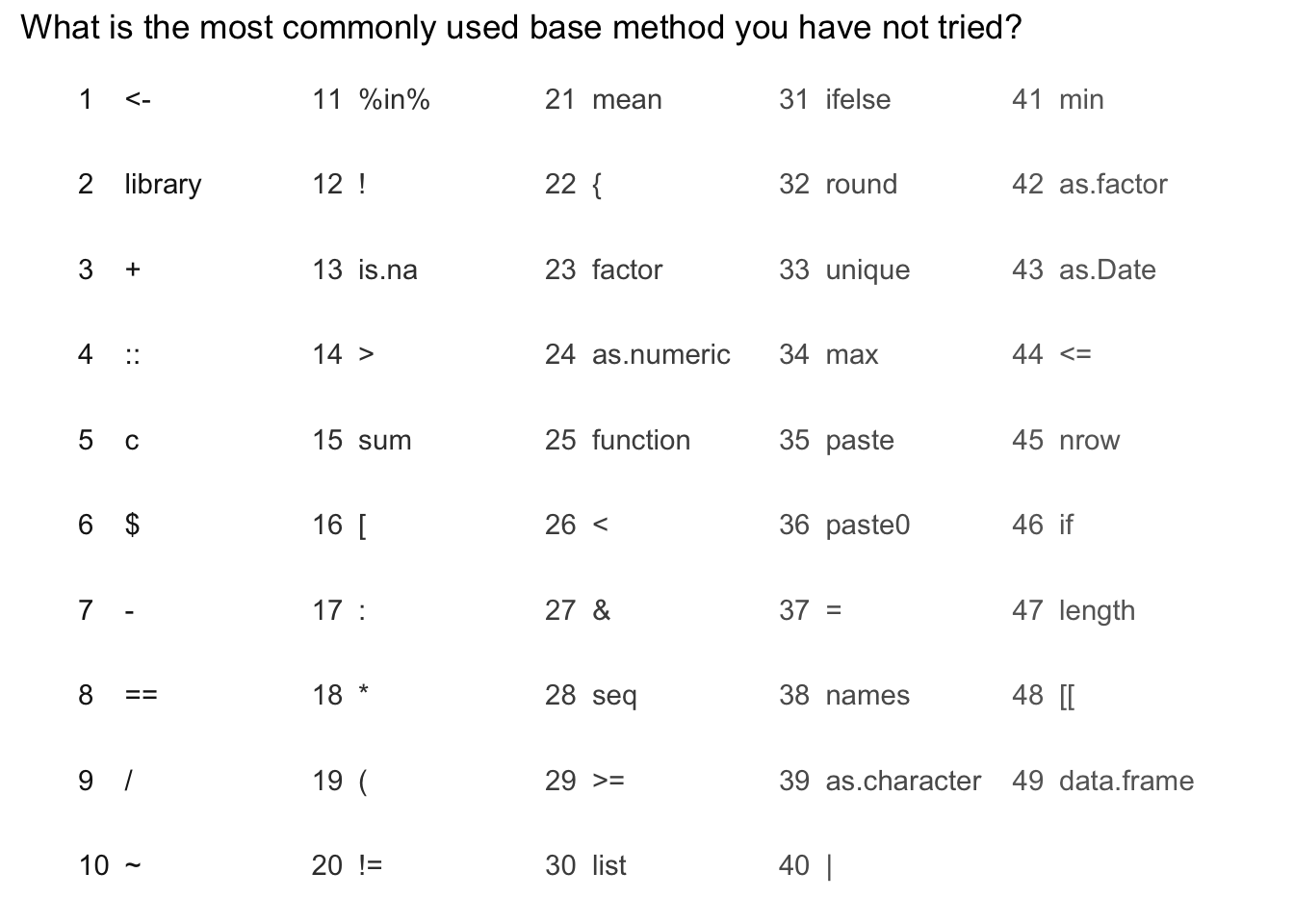
Task: Select the seq entry at number 28
Action: click(614, 696)
